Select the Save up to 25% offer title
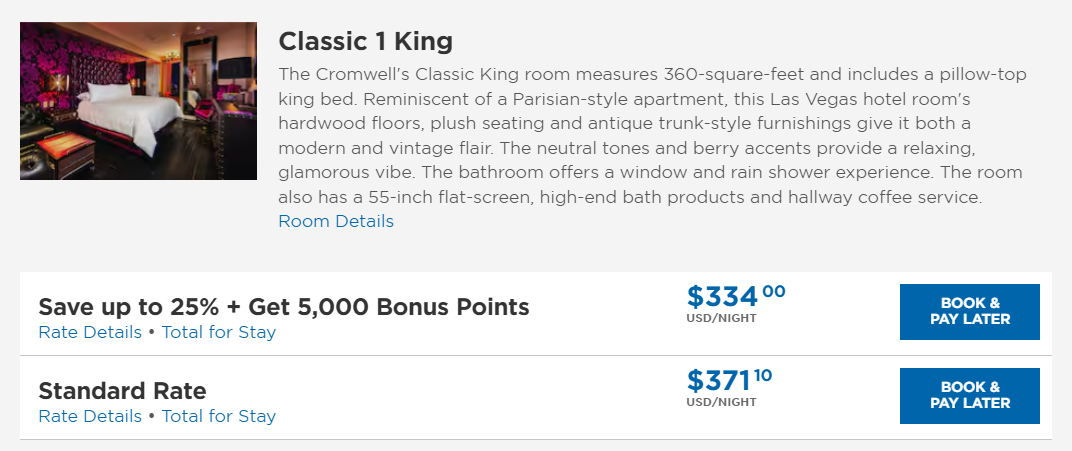This screenshot has width=1072, height=451. (284, 306)
